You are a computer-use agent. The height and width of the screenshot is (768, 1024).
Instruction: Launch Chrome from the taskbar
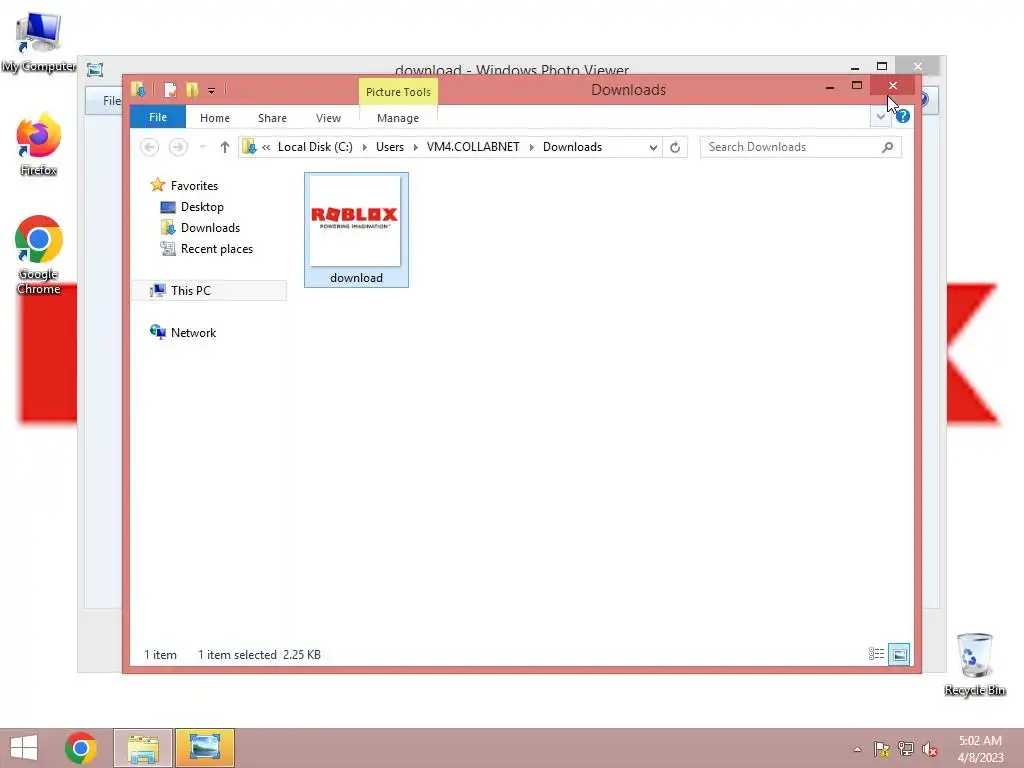click(81, 748)
